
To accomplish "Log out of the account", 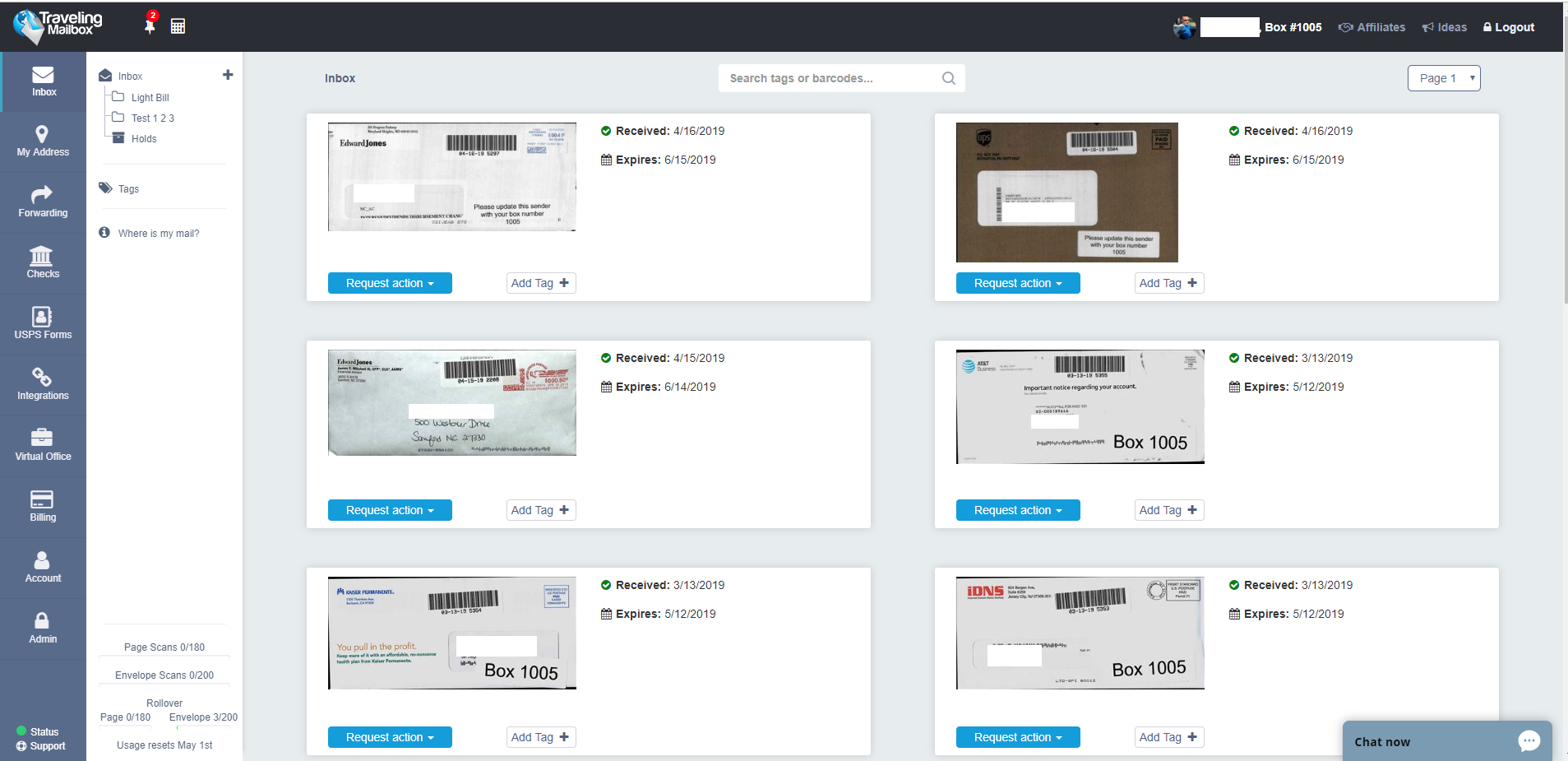I will (1509, 27).
